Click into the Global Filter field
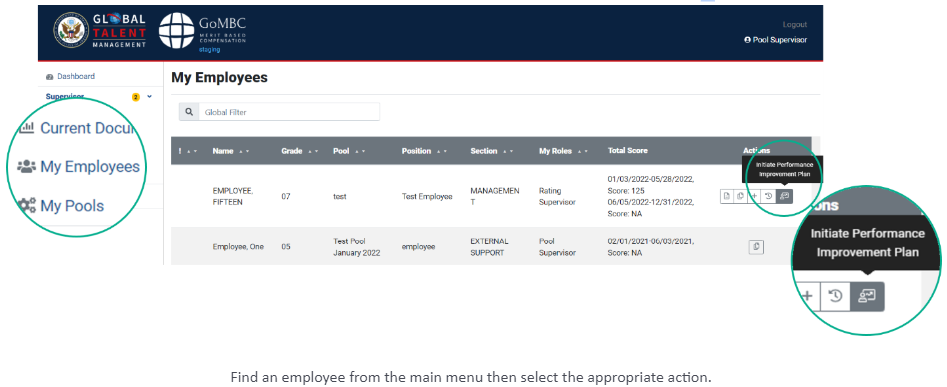The width and height of the screenshot is (947, 387). point(289,112)
